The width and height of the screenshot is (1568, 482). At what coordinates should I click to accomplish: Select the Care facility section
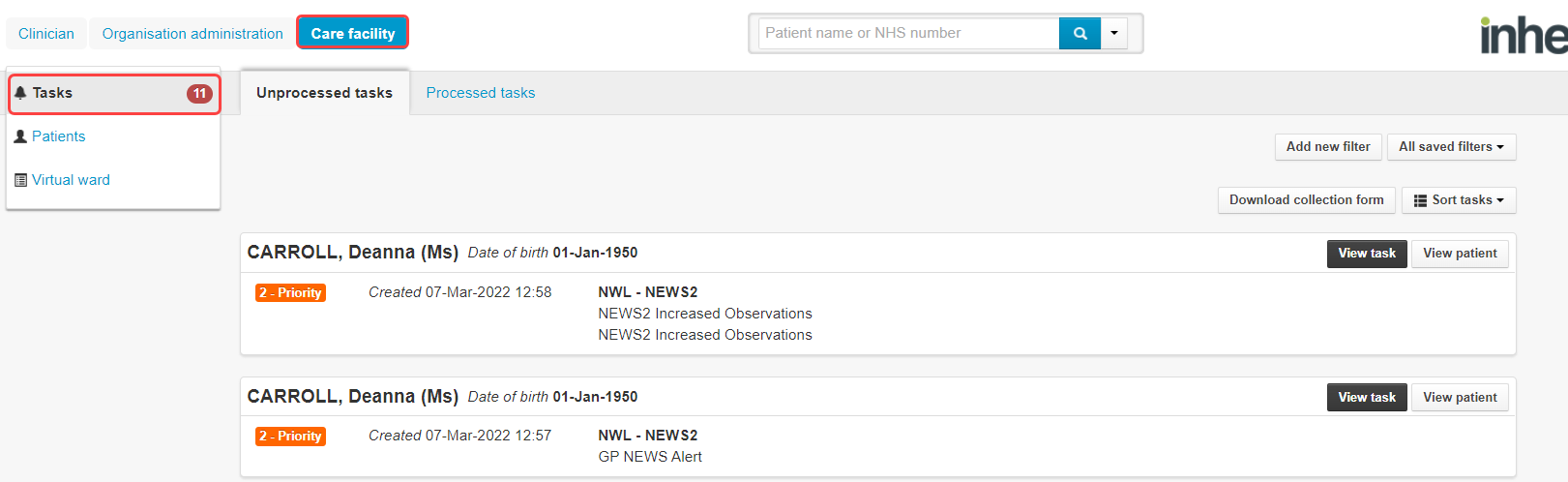click(353, 34)
